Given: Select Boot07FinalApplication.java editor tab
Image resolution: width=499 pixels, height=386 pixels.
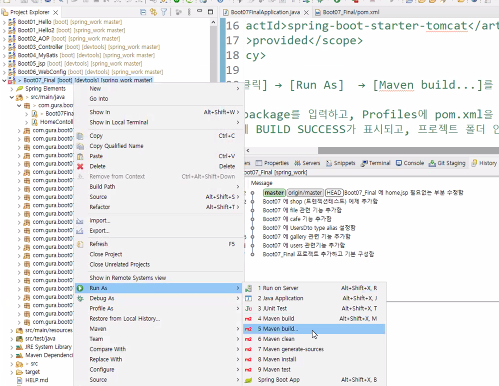Looking at the screenshot, I should (x=265, y=12).
